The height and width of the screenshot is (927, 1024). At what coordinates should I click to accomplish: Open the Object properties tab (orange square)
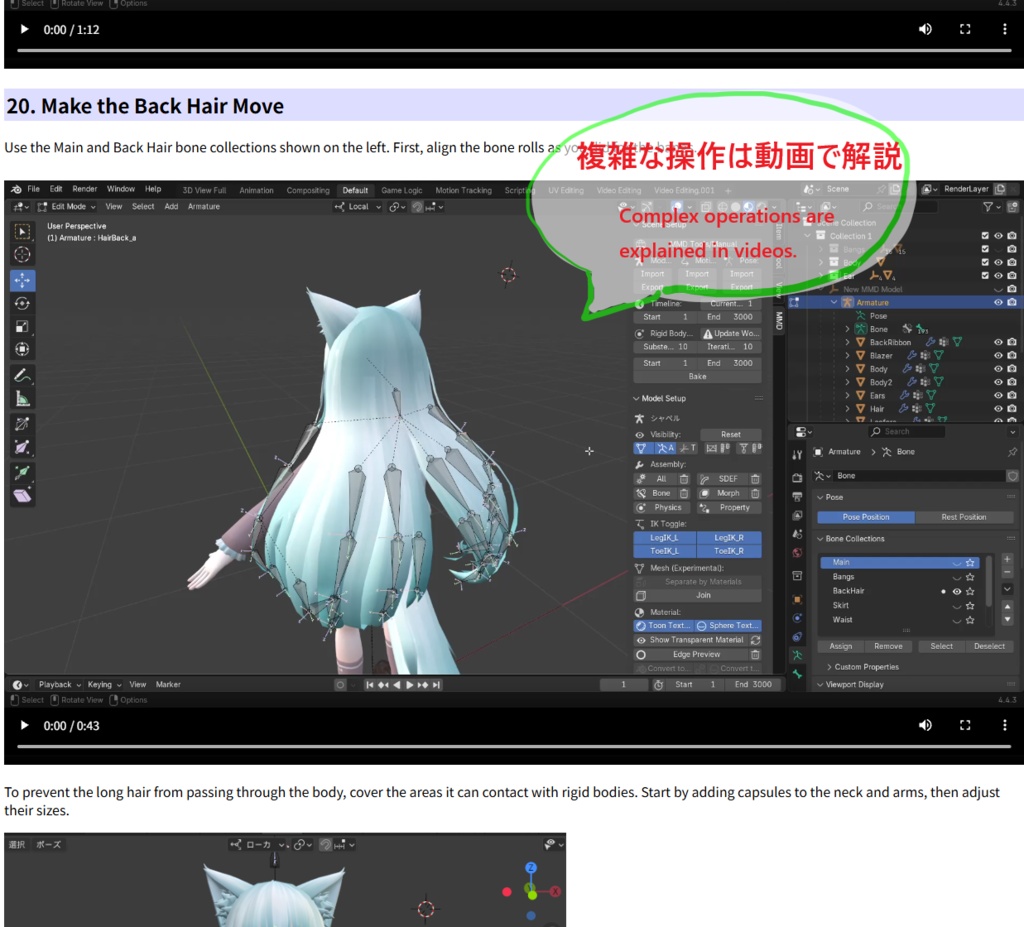(x=797, y=599)
